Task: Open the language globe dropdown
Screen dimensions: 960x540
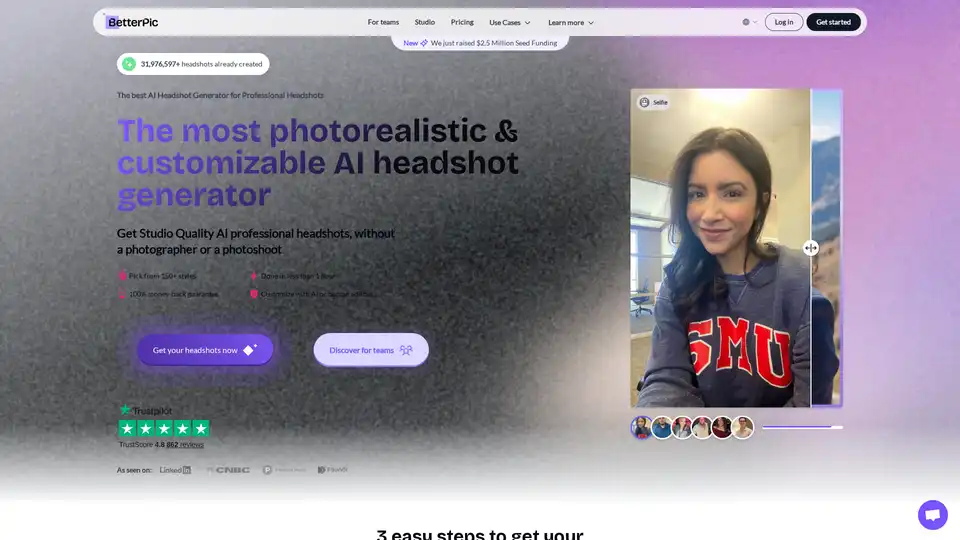Action: pos(749,22)
